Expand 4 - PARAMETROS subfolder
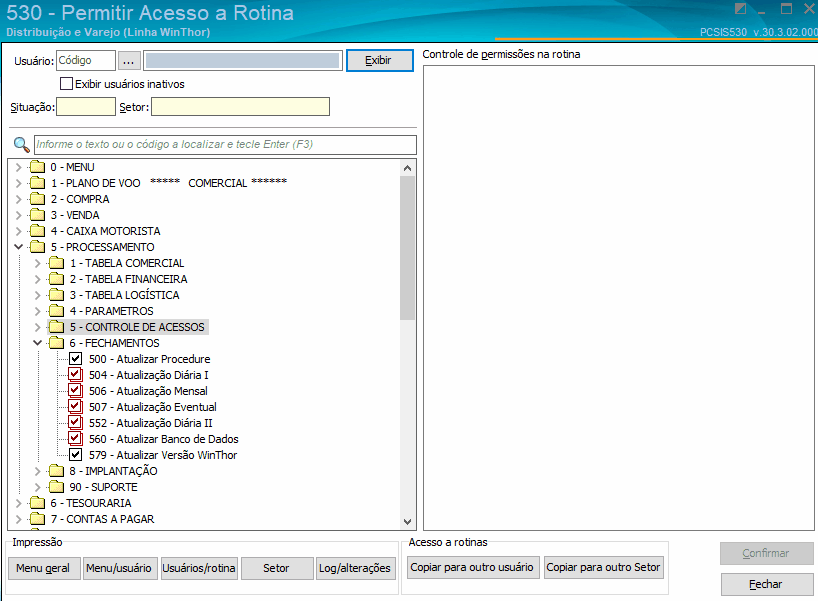Image resolution: width=818 pixels, height=601 pixels. [x=38, y=311]
